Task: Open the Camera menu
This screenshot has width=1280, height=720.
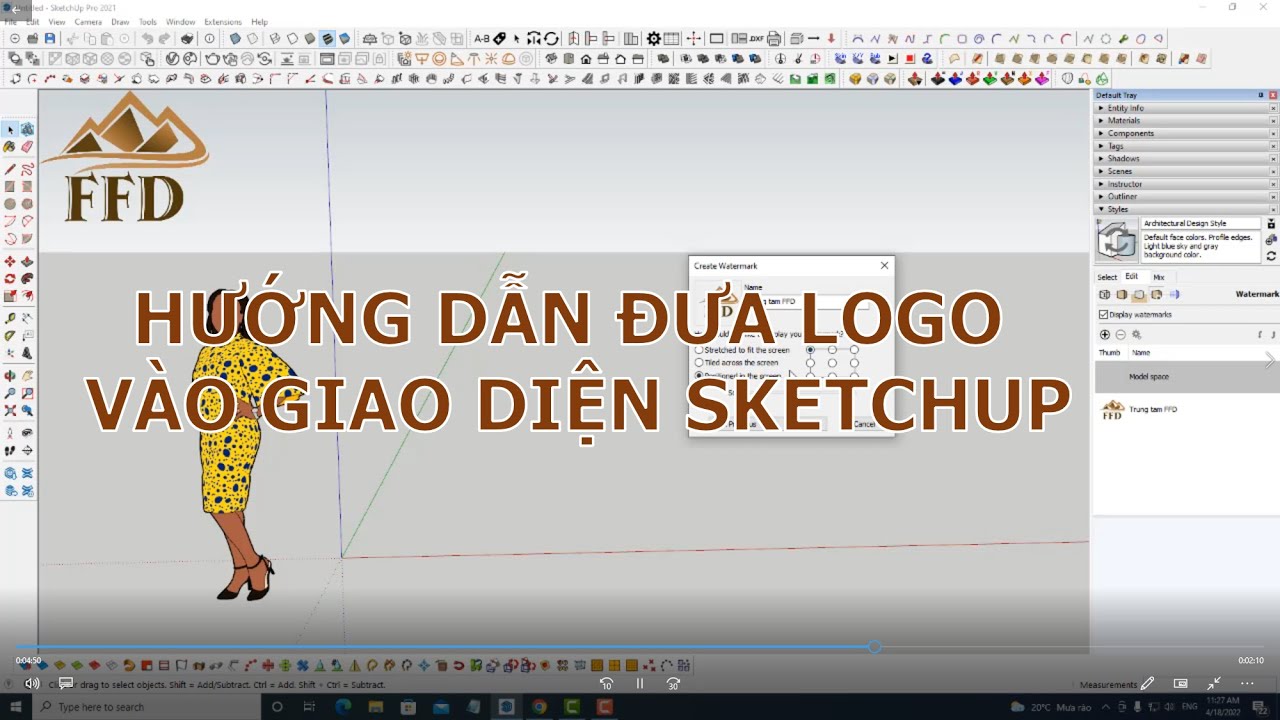Action: point(88,21)
